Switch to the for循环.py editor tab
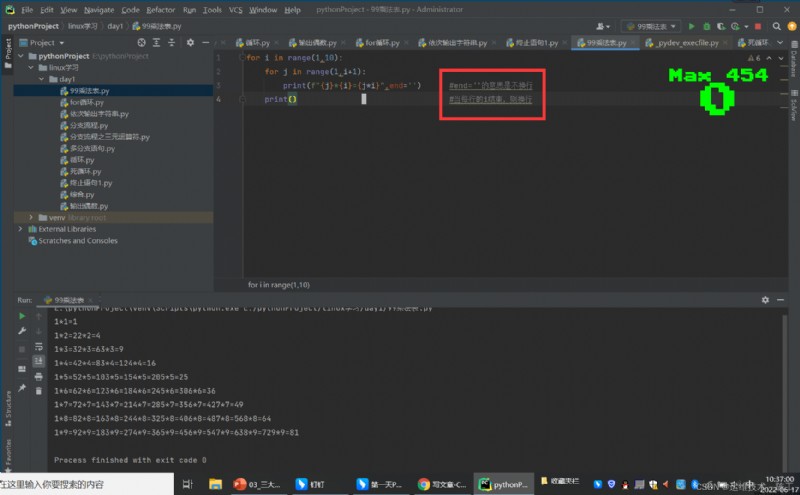 click(382, 43)
